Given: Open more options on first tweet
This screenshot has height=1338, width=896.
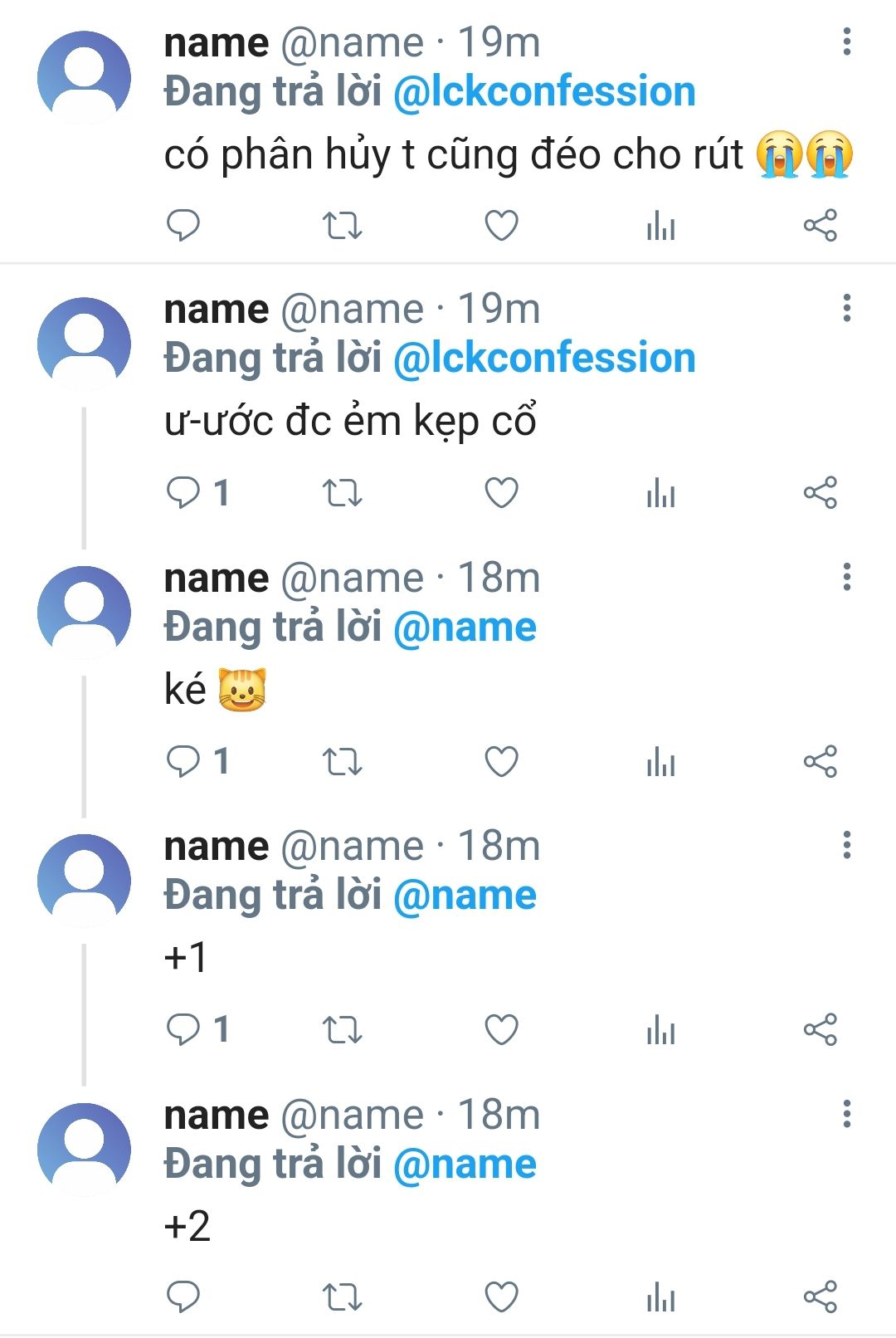Looking at the screenshot, I should tap(846, 42).
